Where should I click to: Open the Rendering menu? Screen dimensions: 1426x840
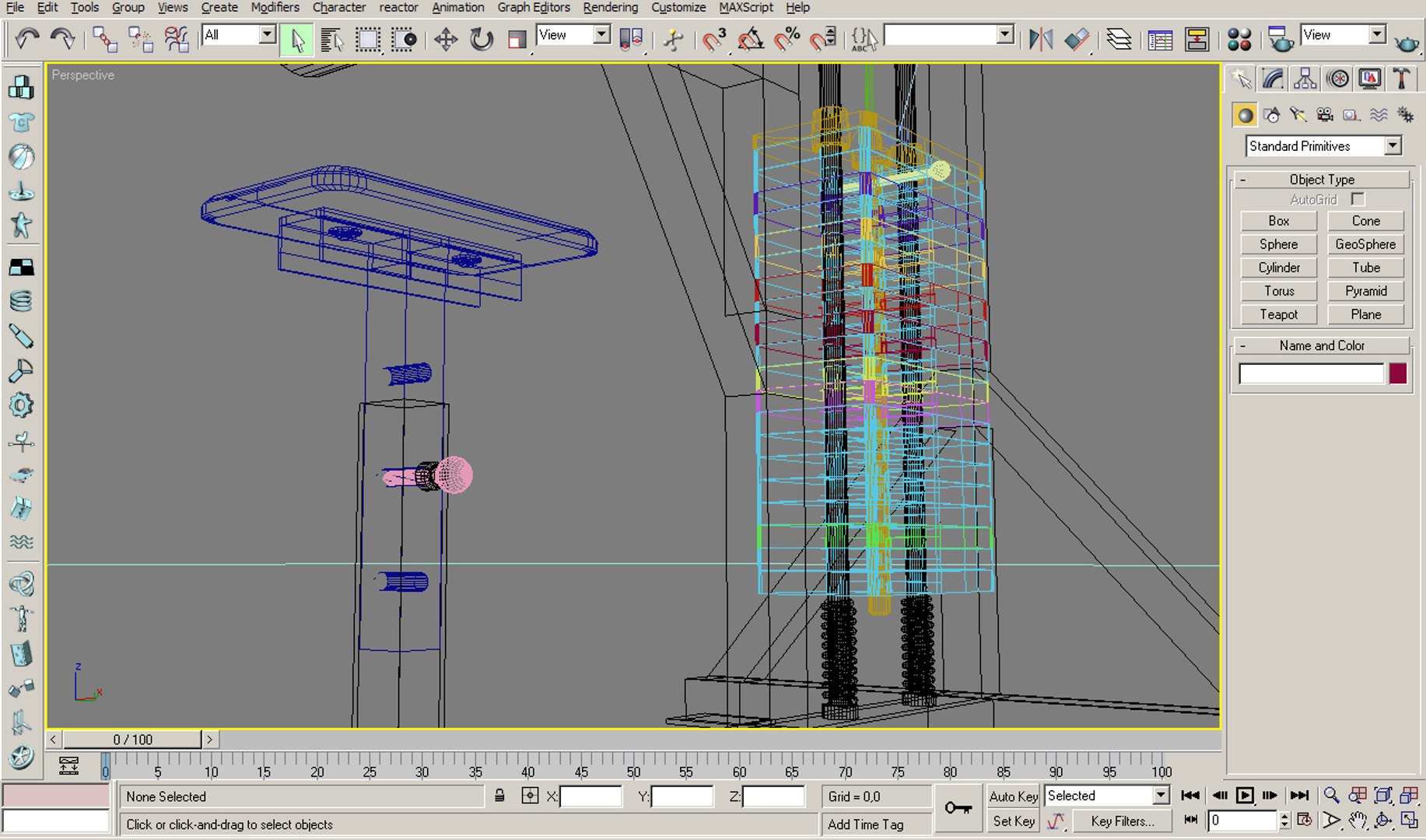pyautogui.click(x=610, y=8)
